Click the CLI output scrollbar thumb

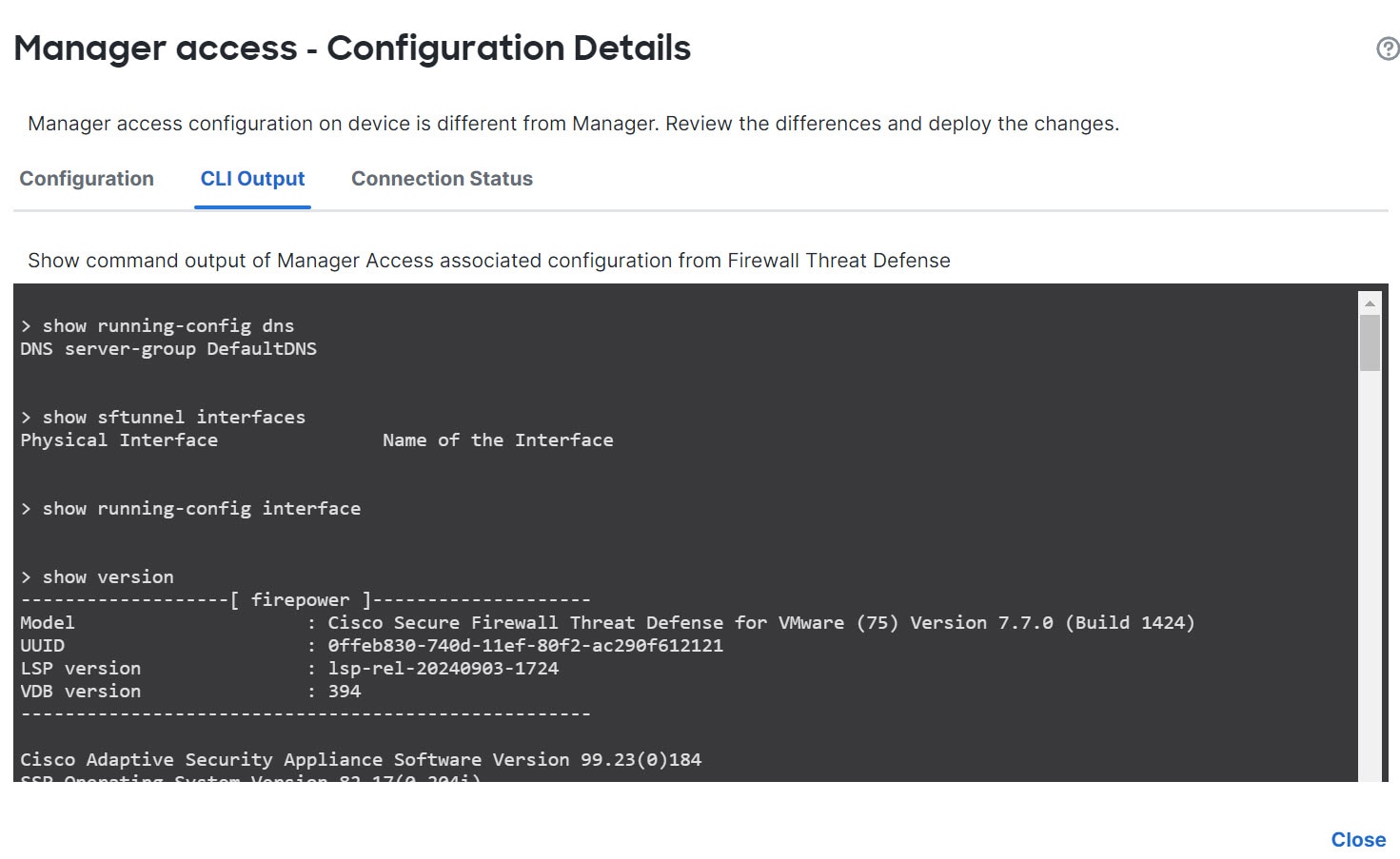1370,343
